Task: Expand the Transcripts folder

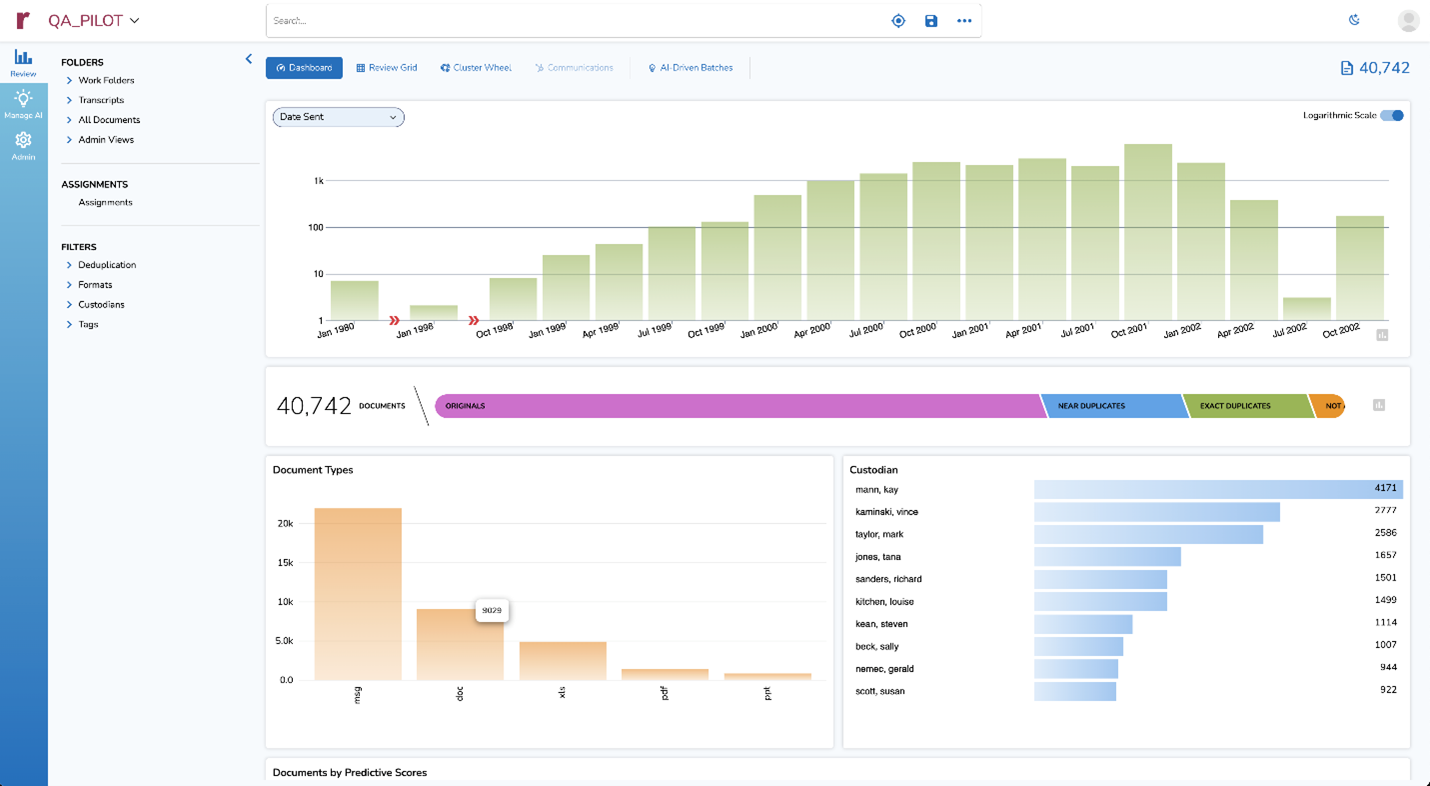Action: point(69,100)
